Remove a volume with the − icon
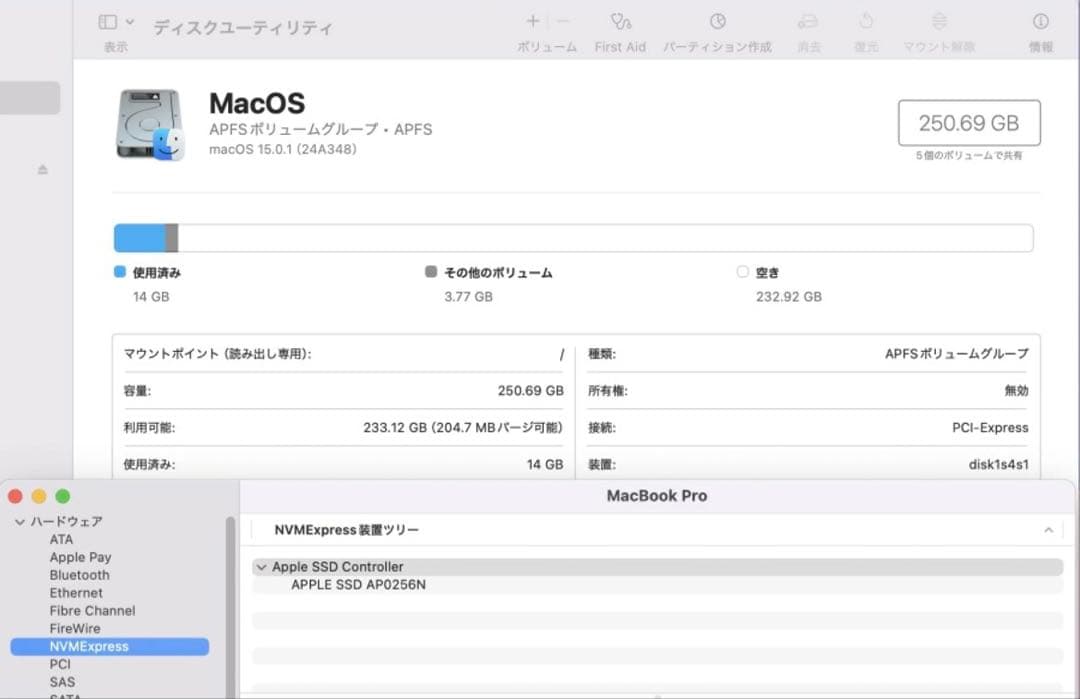This screenshot has width=1080, height=699. (562, 19)
